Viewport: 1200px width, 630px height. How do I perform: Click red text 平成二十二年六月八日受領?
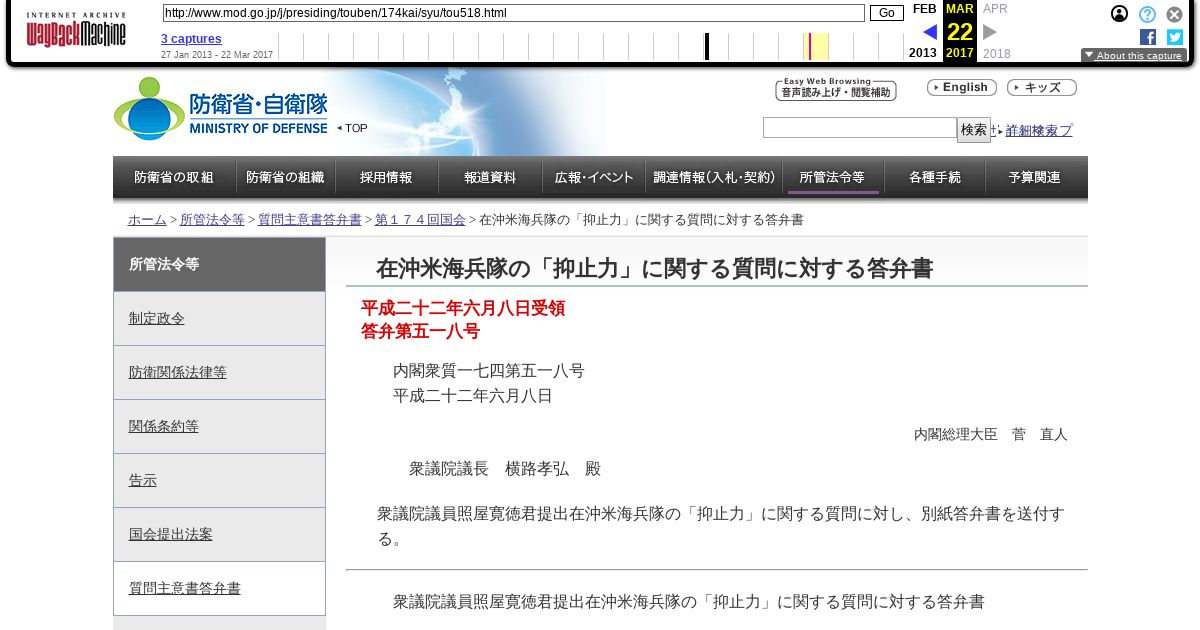point(463,308)
